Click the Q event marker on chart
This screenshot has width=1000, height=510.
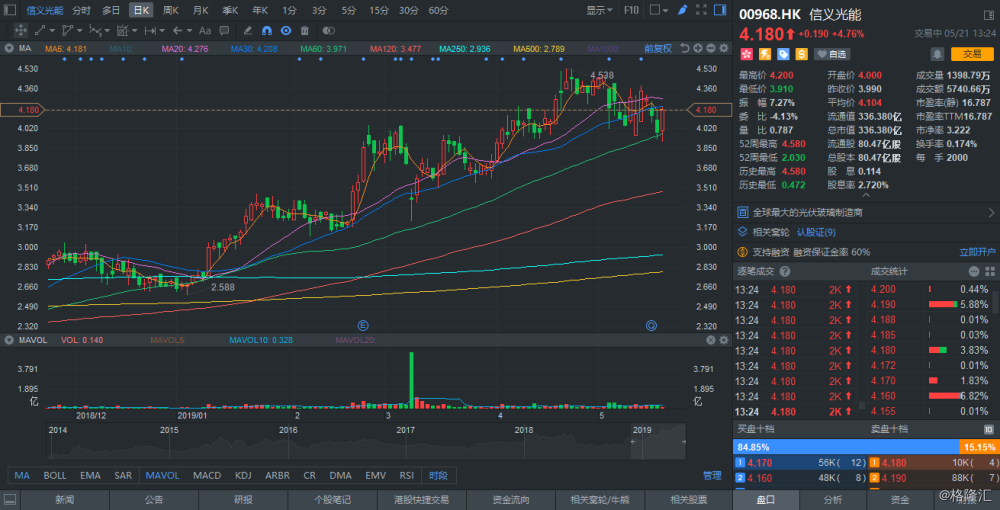[x=652, y=325]
